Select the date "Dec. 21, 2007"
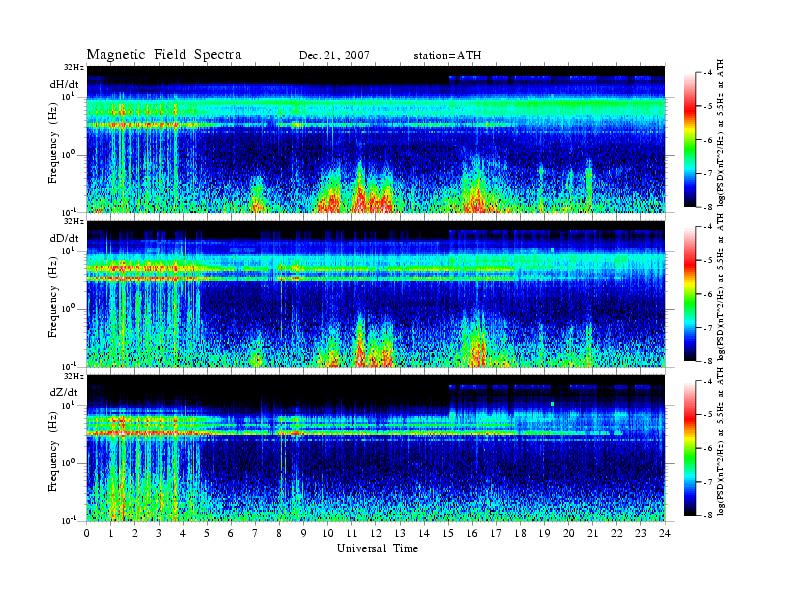Viewport: 792px width, 612px height. click(334, 56)
